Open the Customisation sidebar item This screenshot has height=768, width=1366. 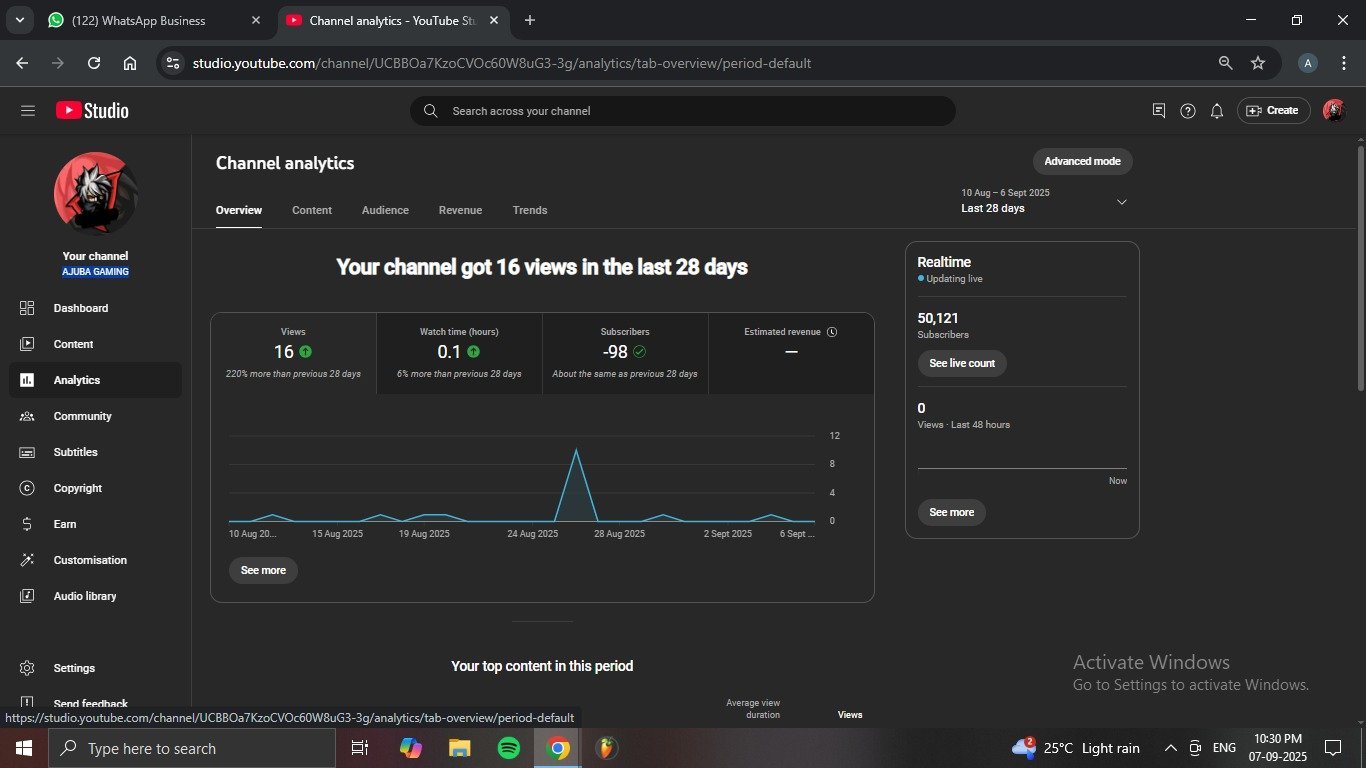(x=89, y=560)
